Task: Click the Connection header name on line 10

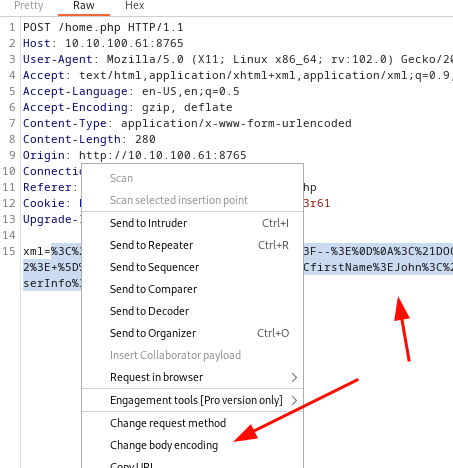Action: (52, 171)
